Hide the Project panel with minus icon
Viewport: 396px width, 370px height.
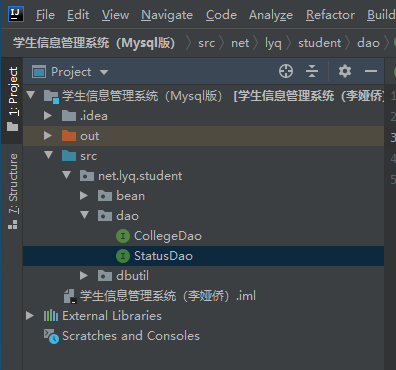point(371,71)
